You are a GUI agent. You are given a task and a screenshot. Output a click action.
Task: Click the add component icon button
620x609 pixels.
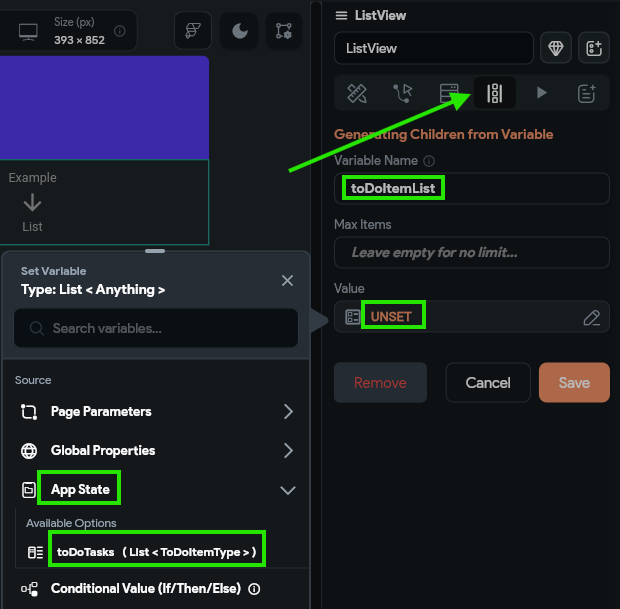594,48
